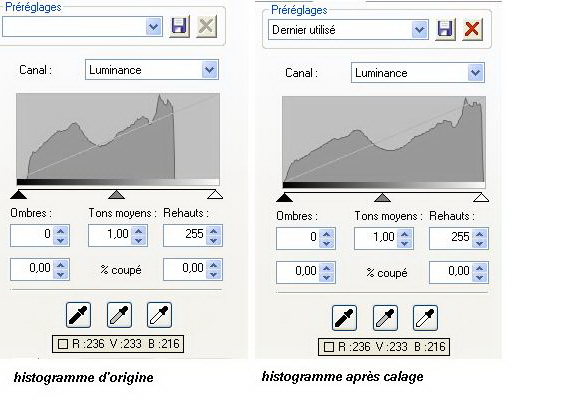The width and height of the screenshot is (575, 406).
Task: Select the white point eyedropper in left panel
Action: click(x=160, y=315)
